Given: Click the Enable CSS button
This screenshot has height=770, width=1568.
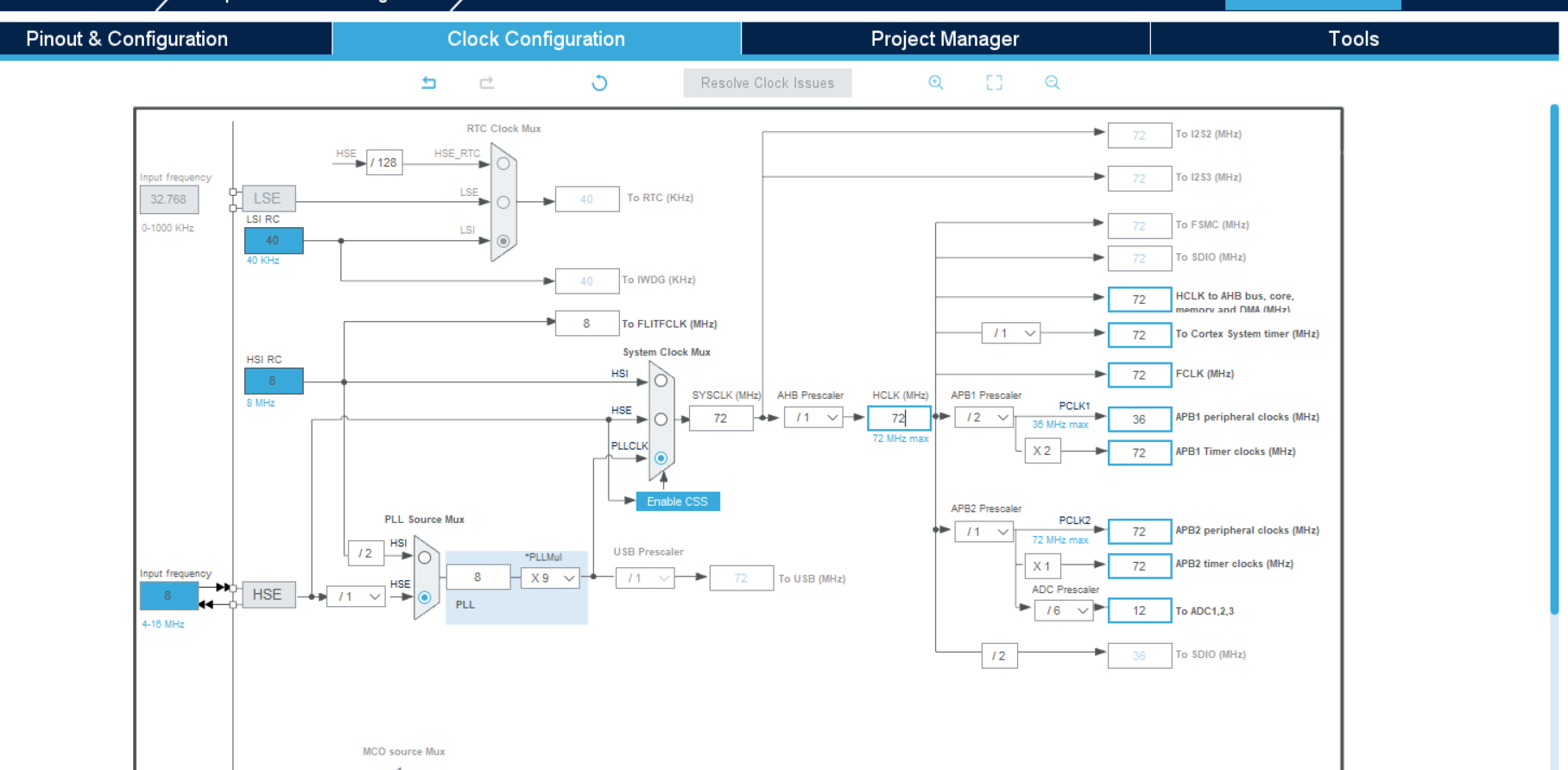Looking at the screenshot, I should (678, 502).
